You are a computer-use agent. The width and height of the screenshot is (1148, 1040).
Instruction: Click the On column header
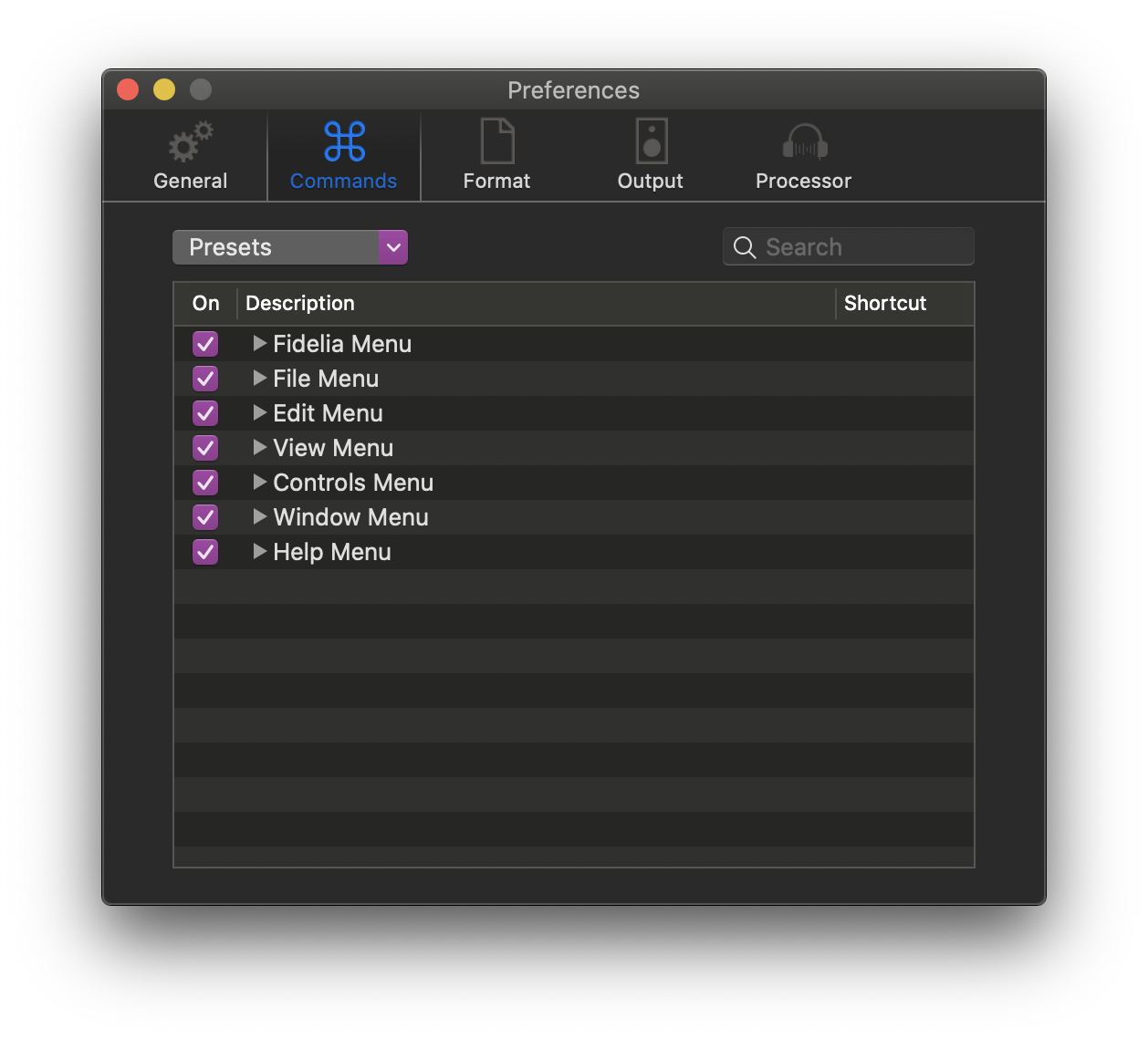pos(205,304)
